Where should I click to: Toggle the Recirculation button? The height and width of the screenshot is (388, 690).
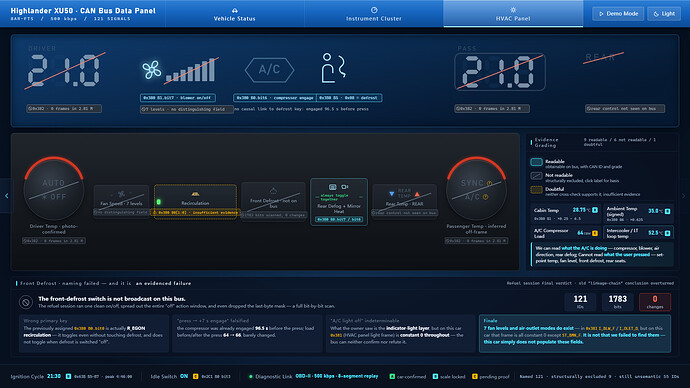pos(195,201)
